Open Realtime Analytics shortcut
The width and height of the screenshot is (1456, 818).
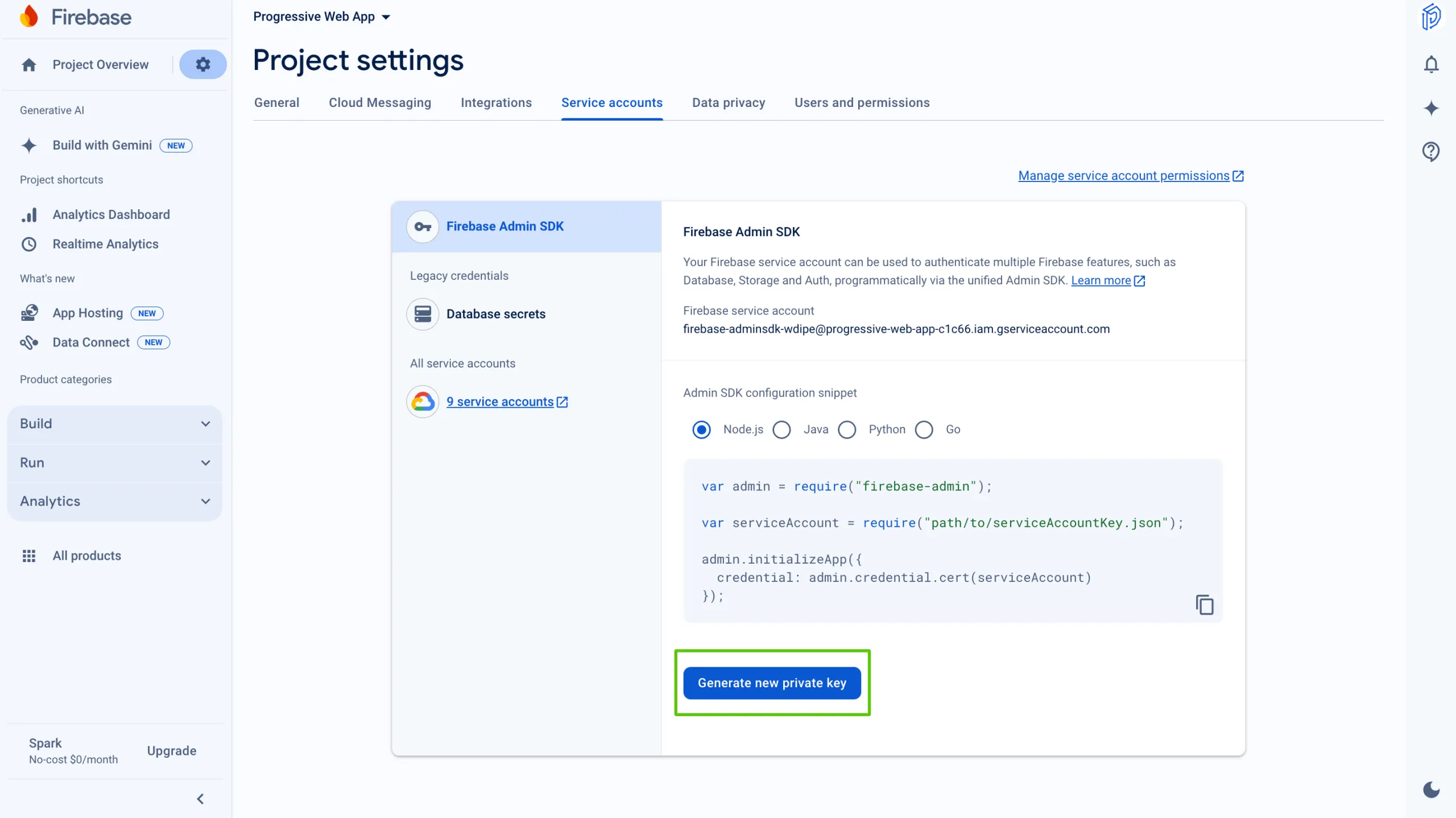pos(105,244)
